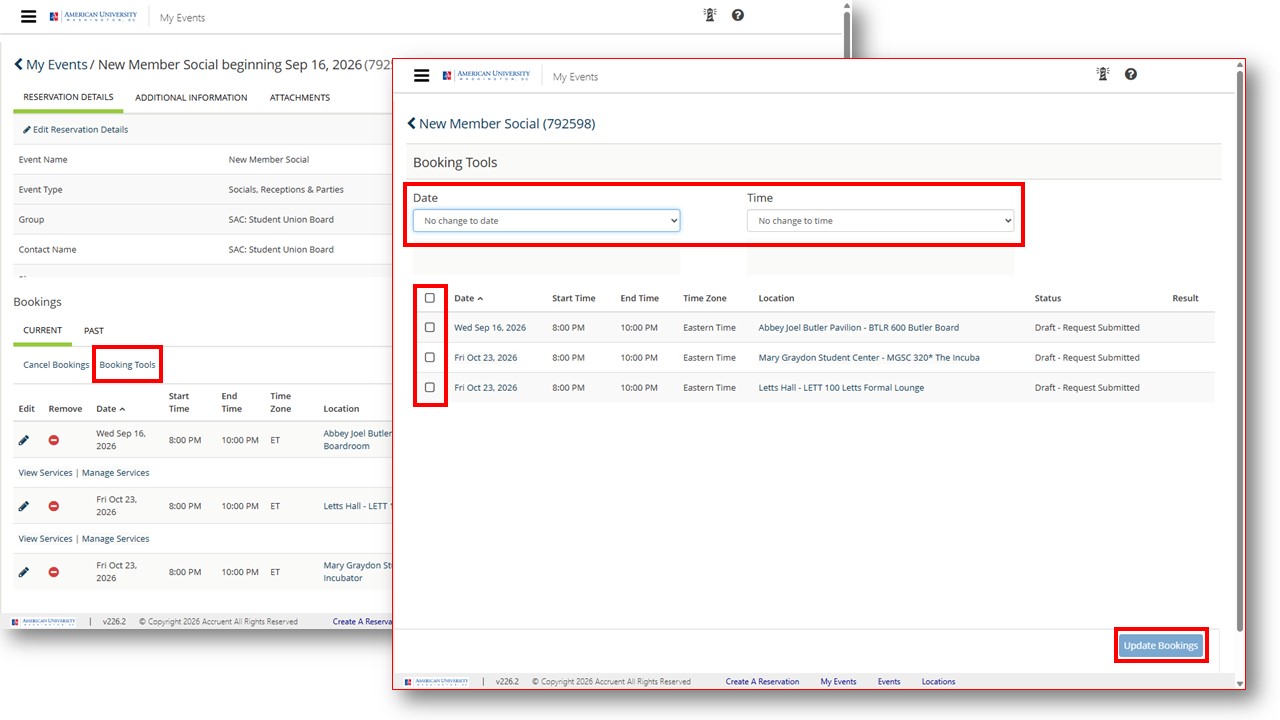The width and height of the screenshot is (1280, 720).
Task: Open the Time dropdown 'No change to time'
Action: (880, 220)
